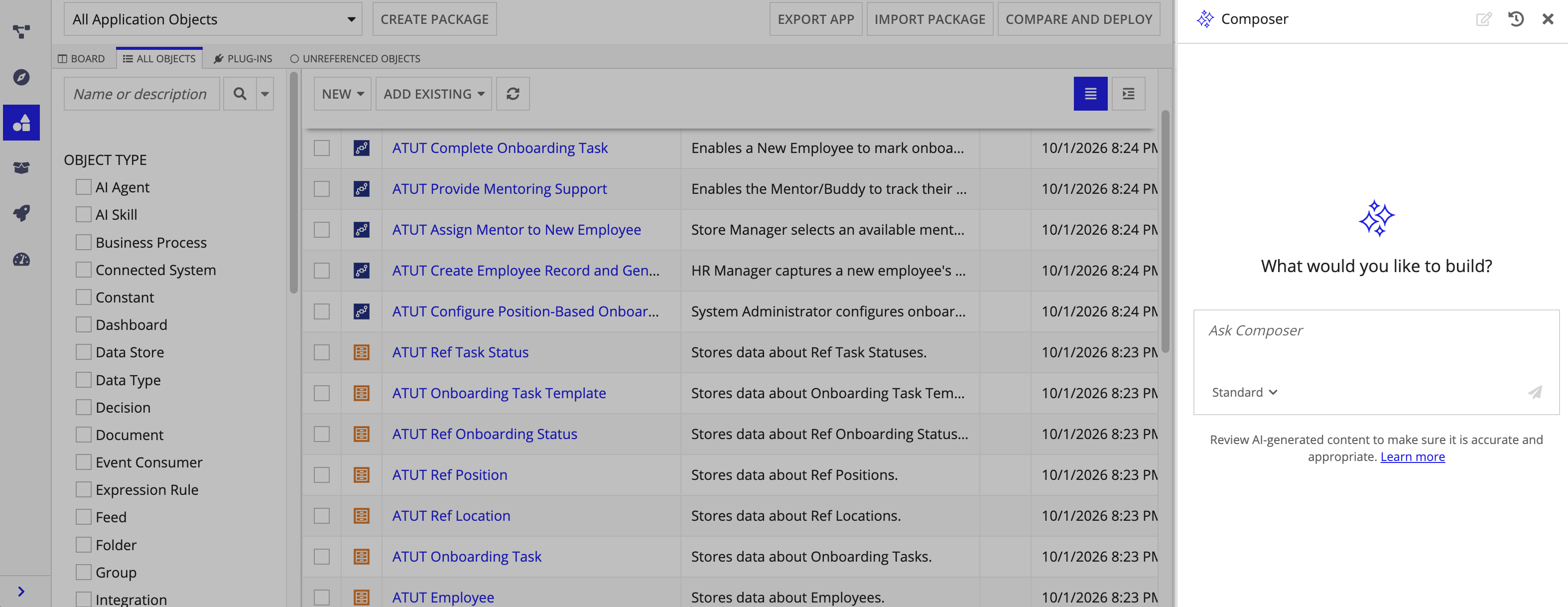Check the Group object type filter
This screenshot has width=1568, height=607.
click(83, 572)
